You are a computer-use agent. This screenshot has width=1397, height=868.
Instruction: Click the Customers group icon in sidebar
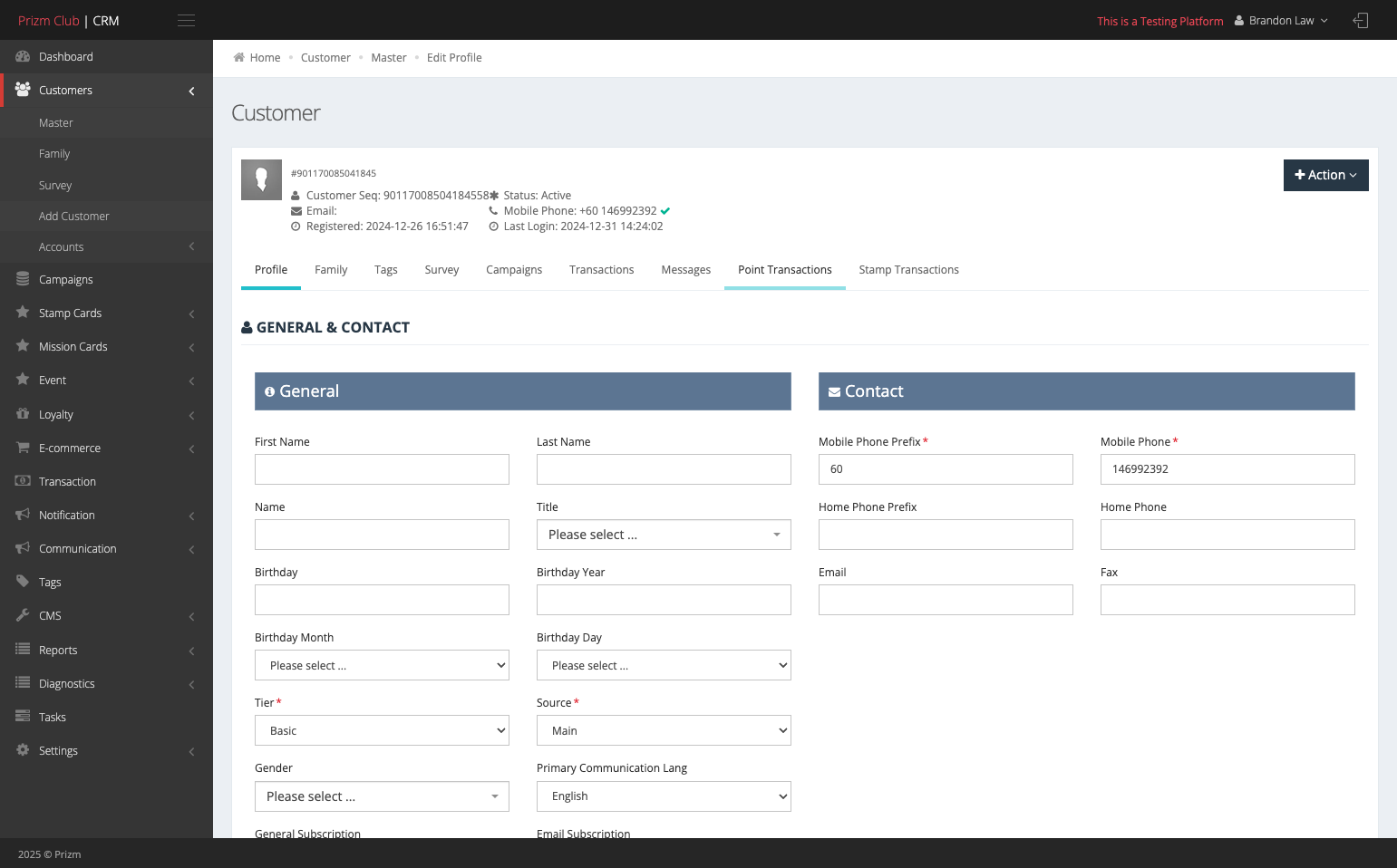coord(23,90)
